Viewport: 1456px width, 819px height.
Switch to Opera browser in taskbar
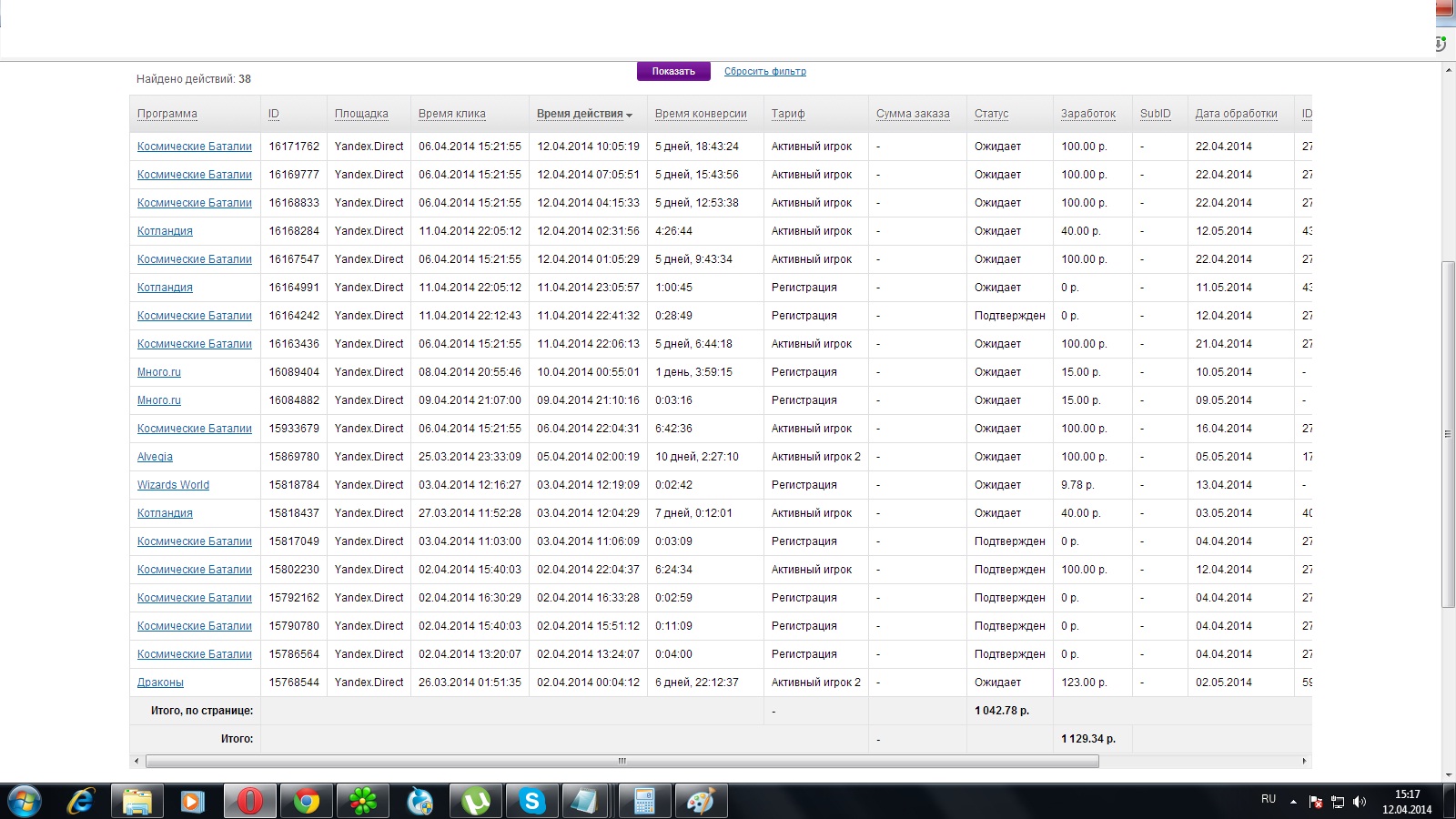coord(249,802)
